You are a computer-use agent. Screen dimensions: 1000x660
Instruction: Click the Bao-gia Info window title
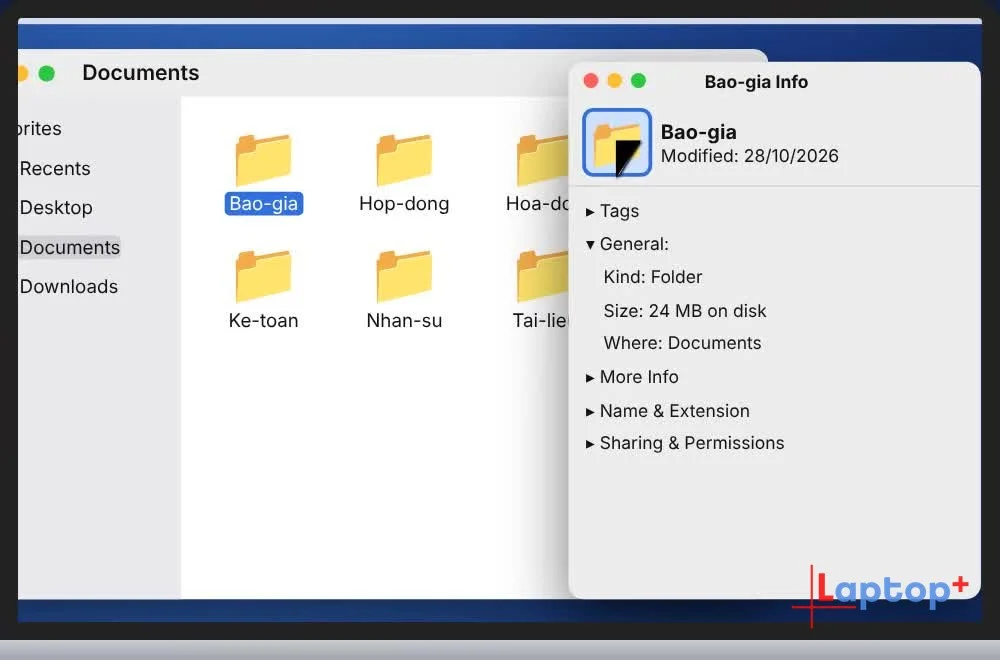pos(756,82)
